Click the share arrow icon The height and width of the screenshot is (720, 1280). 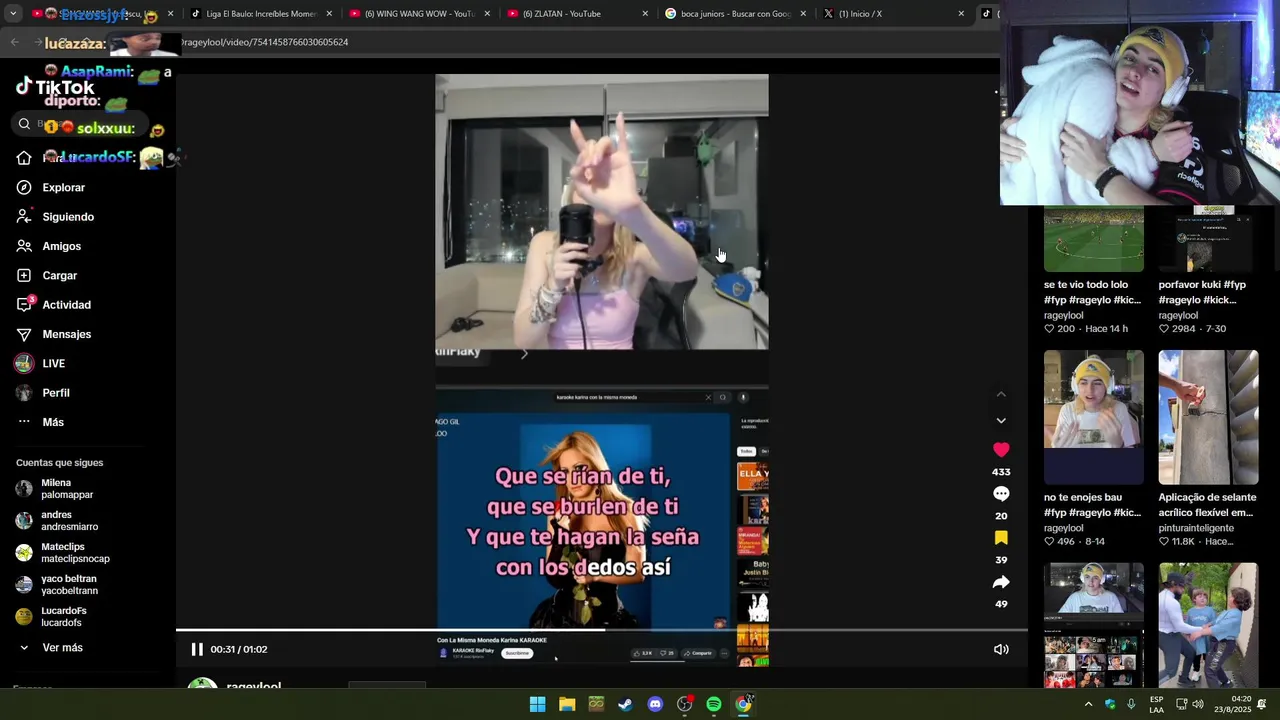click(1001, 582)
